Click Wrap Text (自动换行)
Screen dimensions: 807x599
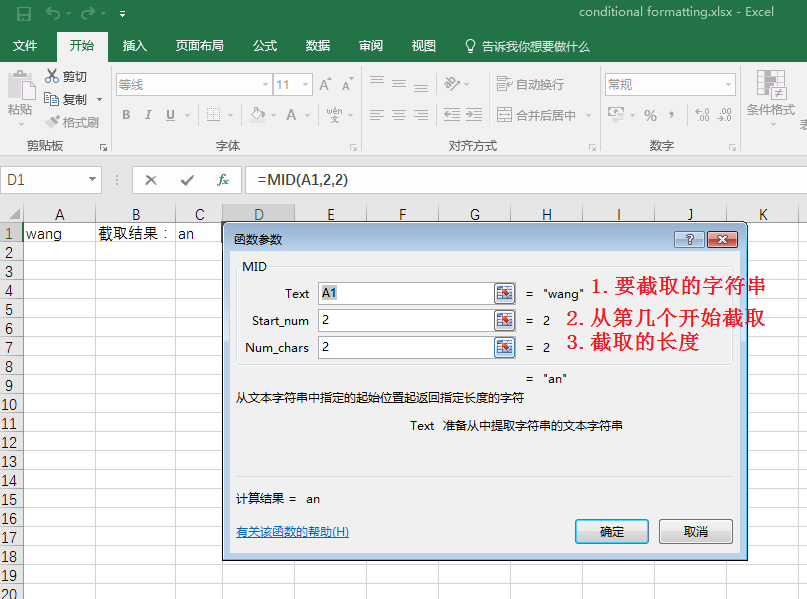coord(530,84)
